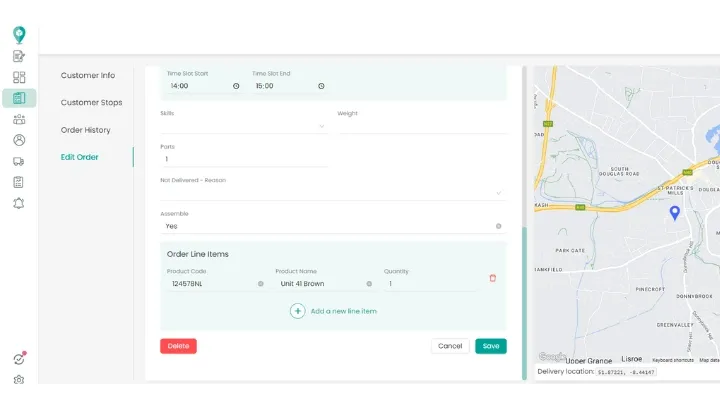Open the team members icon in sidebar
This screenshot has height=405, width=720.
(x=19, y=119)
